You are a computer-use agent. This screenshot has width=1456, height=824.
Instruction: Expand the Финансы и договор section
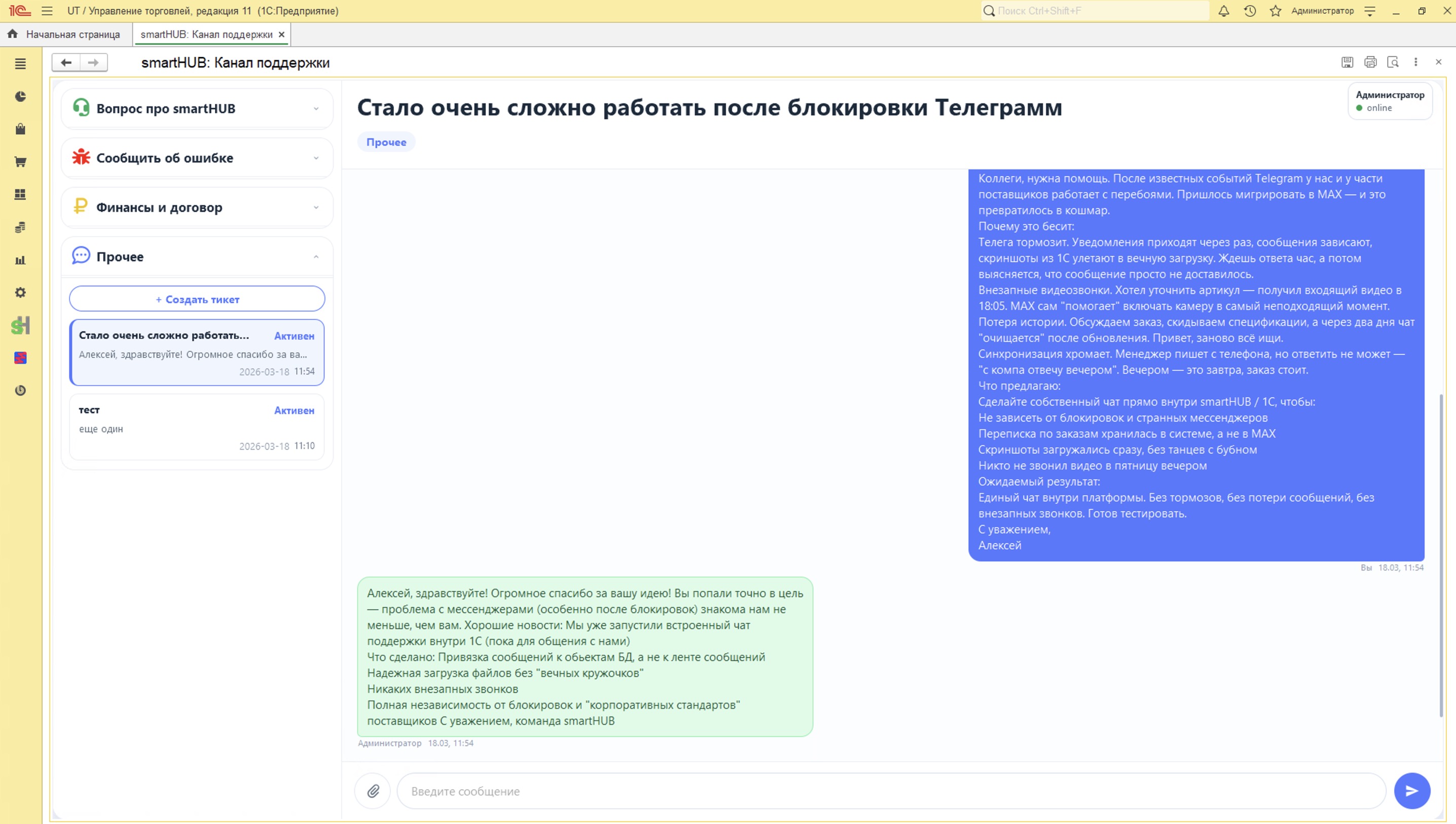tap(197, 207)
